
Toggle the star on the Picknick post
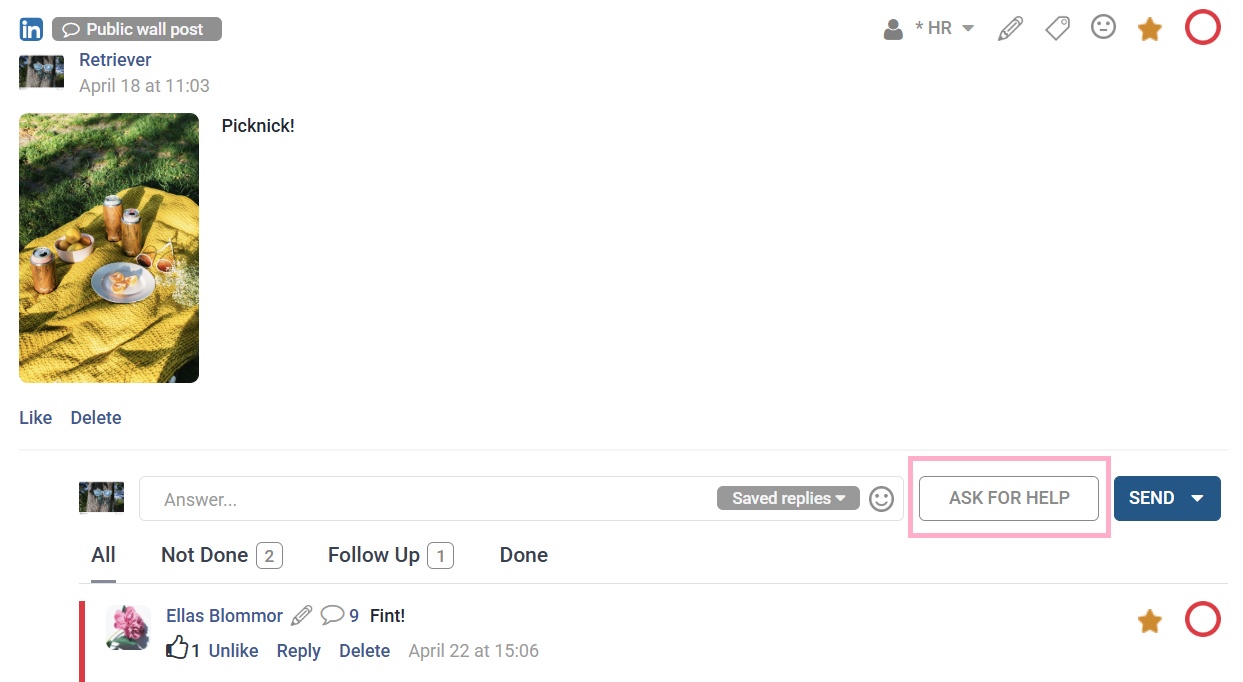click(1150, 29)
